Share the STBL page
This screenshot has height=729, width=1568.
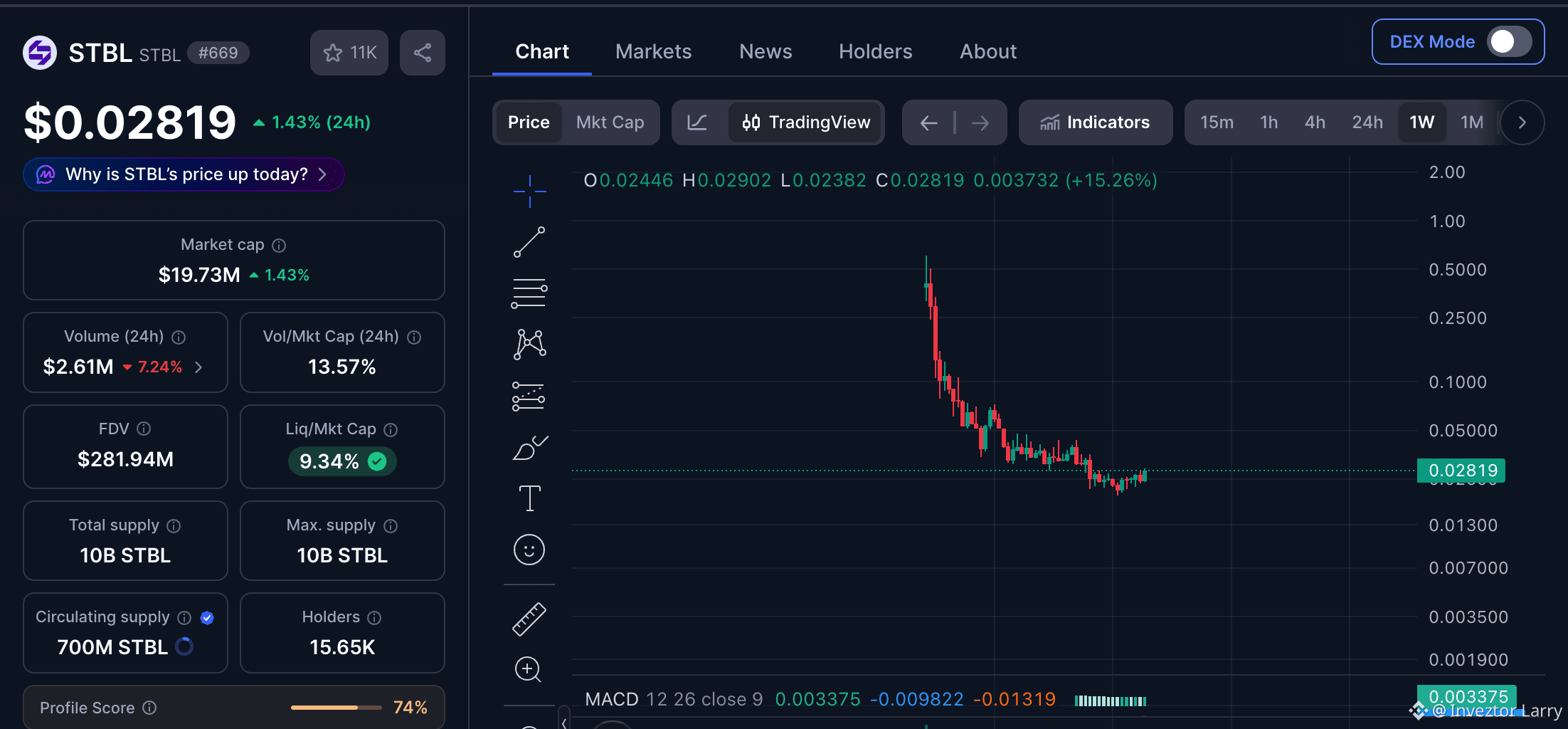(x=423, y=53)
